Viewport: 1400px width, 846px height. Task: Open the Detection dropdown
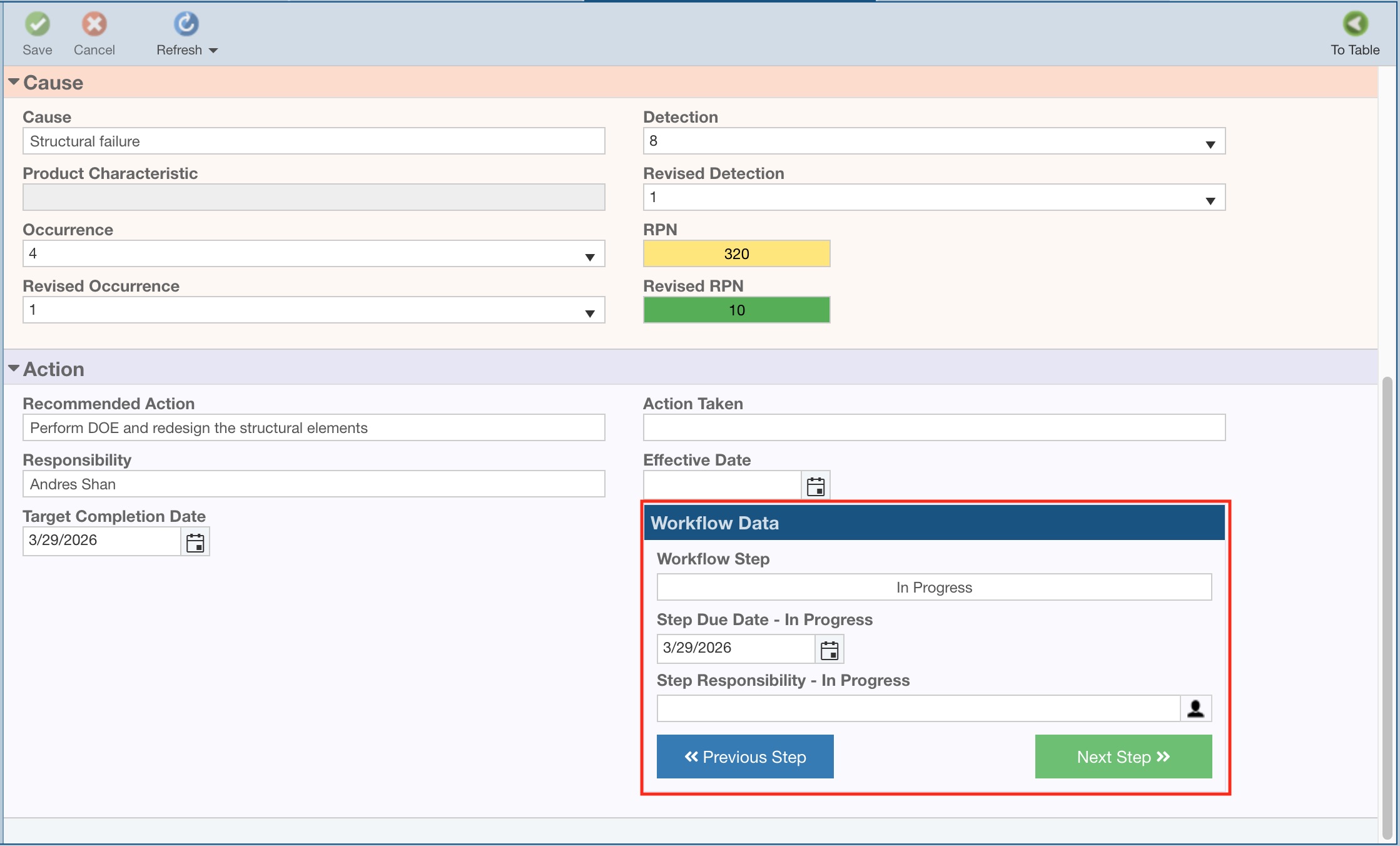tap(1210, 144)
